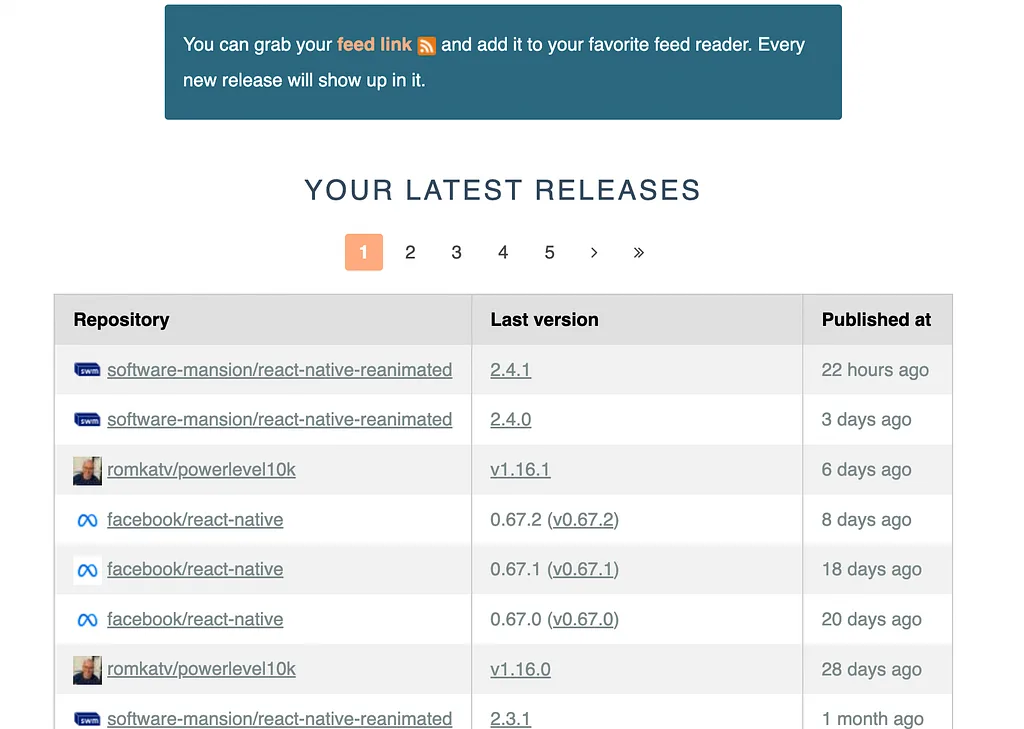
Task: Open version 2.4.1 release link
Action: click(x=511, y=370)
